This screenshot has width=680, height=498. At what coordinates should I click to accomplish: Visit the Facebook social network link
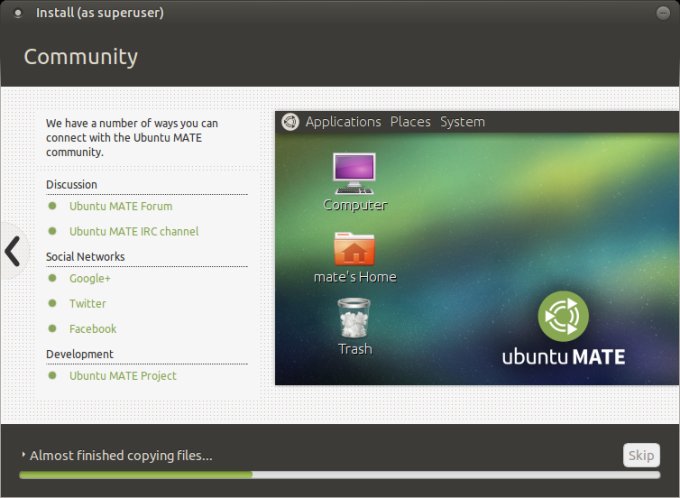coord(93,329)
